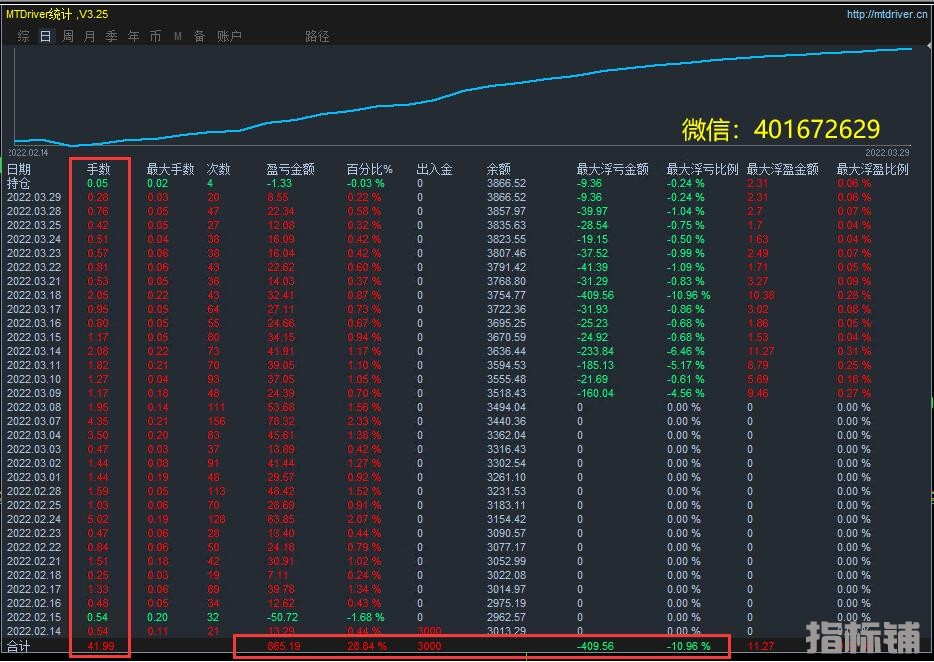This screenshot has width=934, height=662.
Task: Click the 余额 column header
Action: point(498,170)
